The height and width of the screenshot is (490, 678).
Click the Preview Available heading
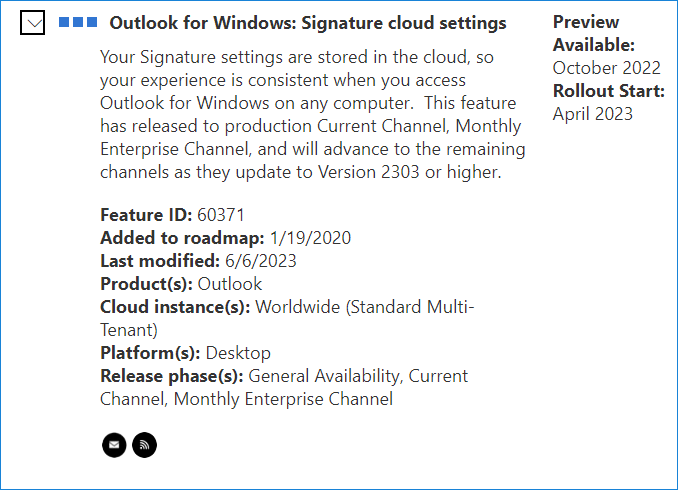point(594,33)
